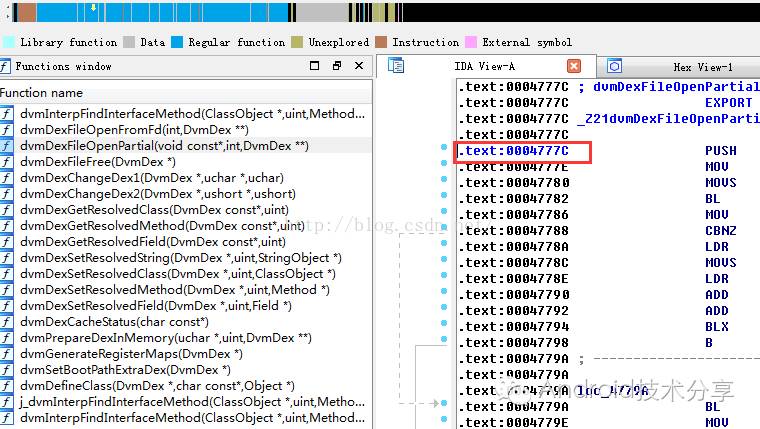The height and width of the screenshot is (429, 760).
Task: Click address .text:0004777C at PUSH instruction
Action: [x=513, y=151]
